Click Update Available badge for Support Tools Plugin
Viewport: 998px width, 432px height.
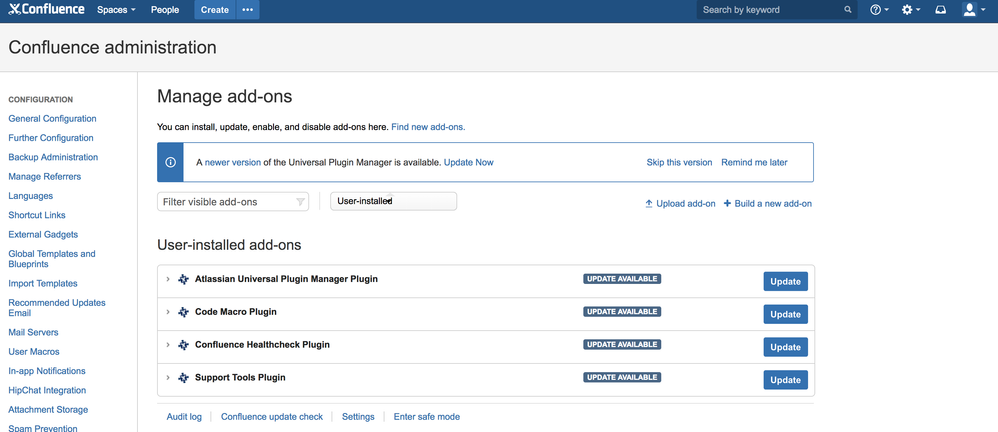click(622, 377)
